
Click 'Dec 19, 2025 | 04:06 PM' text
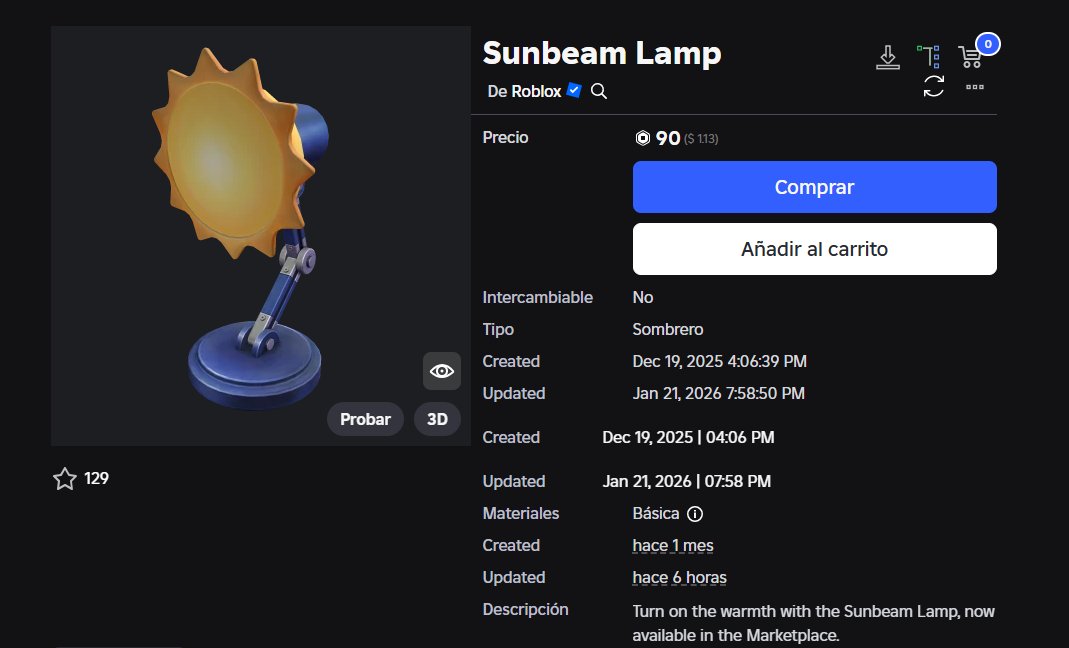point(688,437)
